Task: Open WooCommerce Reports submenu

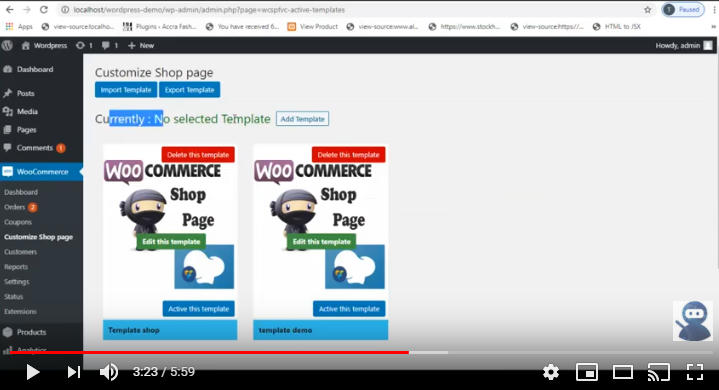Action: (x=16, y=267)
